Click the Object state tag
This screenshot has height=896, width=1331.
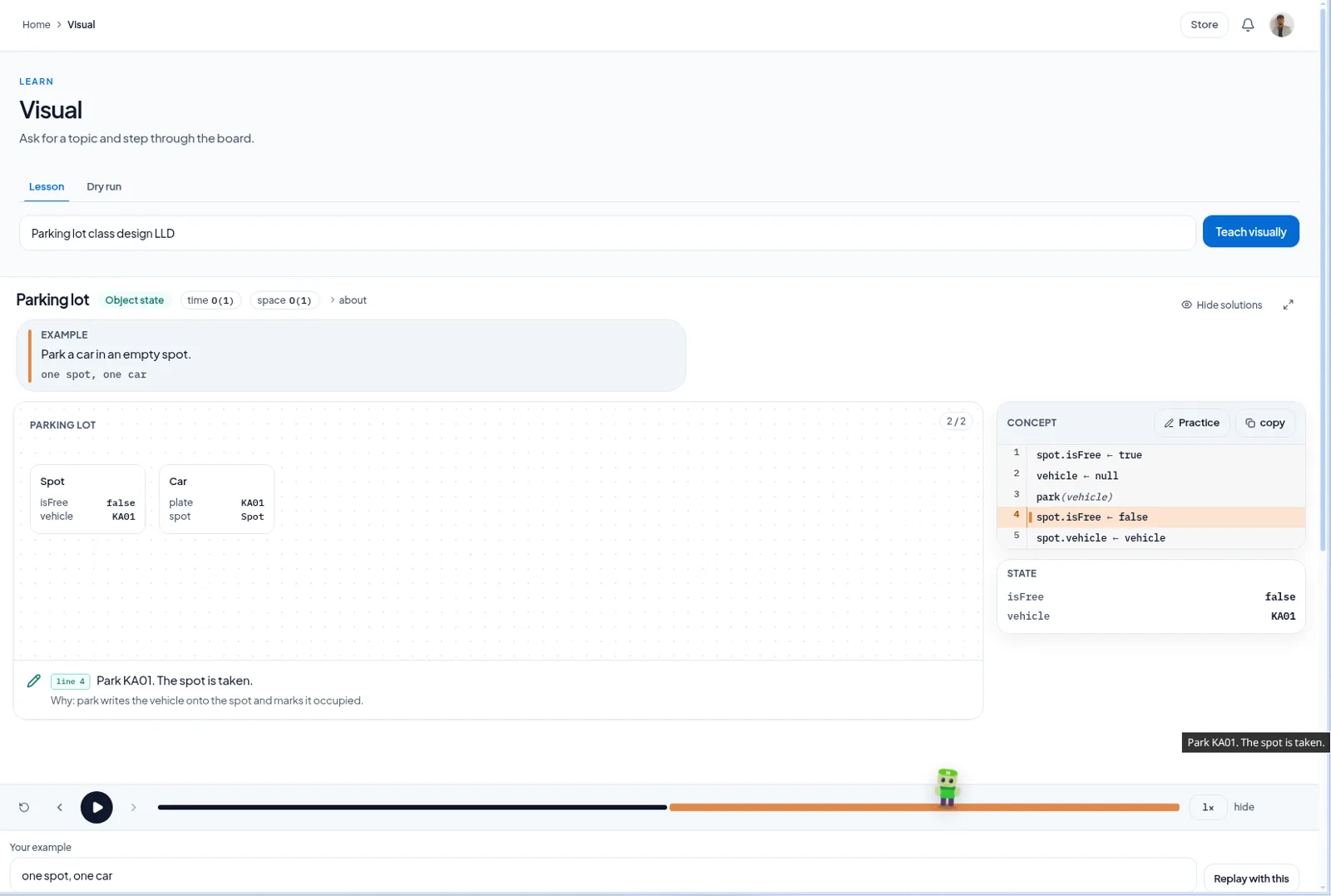coord(134,300)
